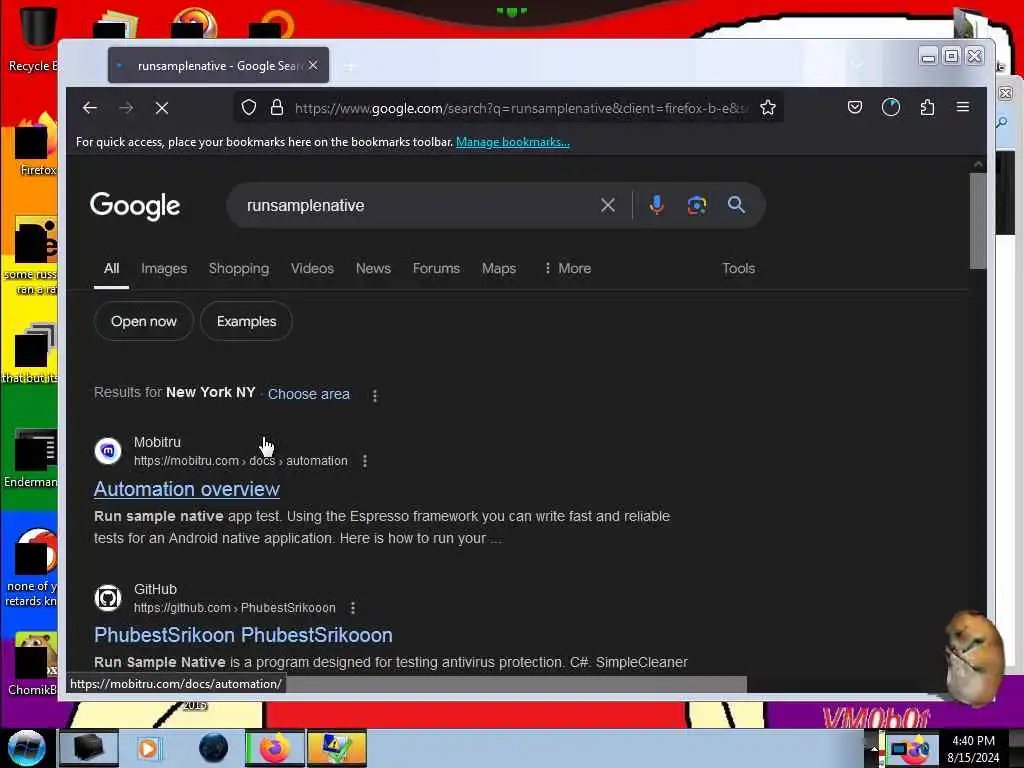Viewport: 1024px width, 768px height.
Task: Open three-dot menu for GitHub result
Action: (353, 608)
